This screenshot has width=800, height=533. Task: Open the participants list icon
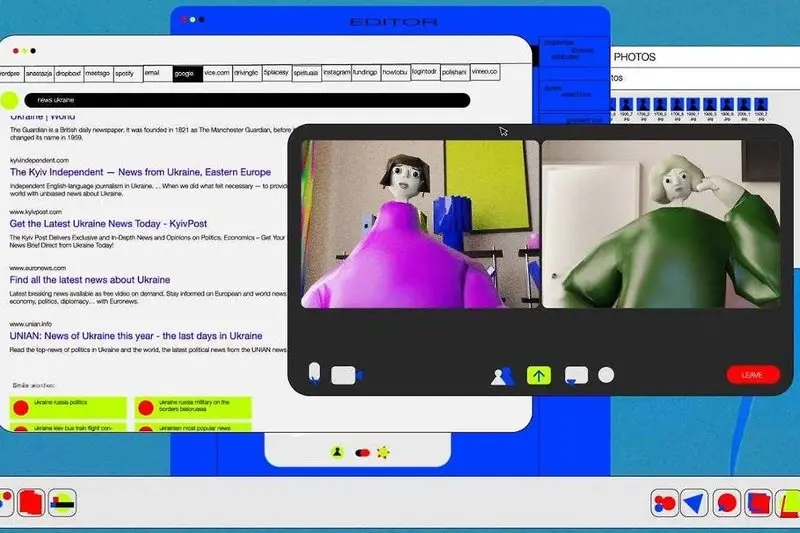pyautogui.click(x=503, y=376)
